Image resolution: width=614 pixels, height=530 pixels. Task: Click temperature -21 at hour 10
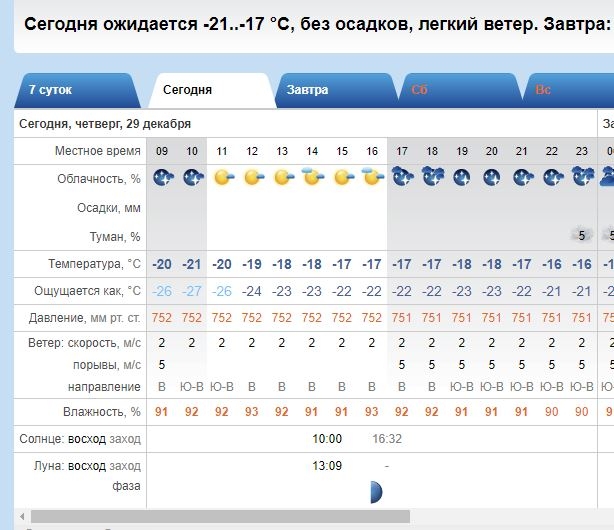point(191,264)
